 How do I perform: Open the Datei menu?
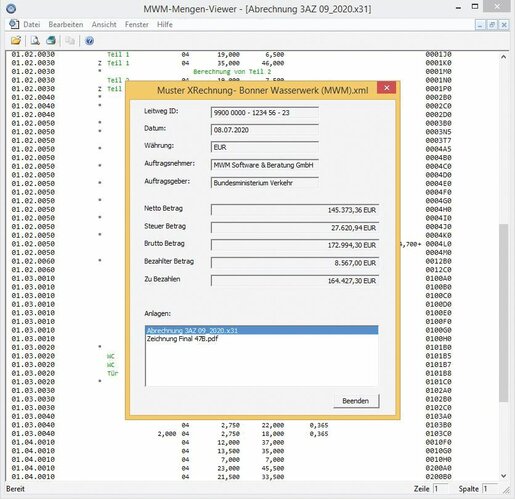click(32, 24)
